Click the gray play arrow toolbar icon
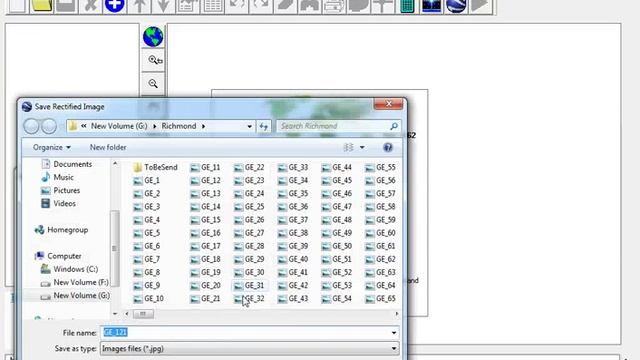This screenshot has width=640, height=360. [x=480, y=6]
